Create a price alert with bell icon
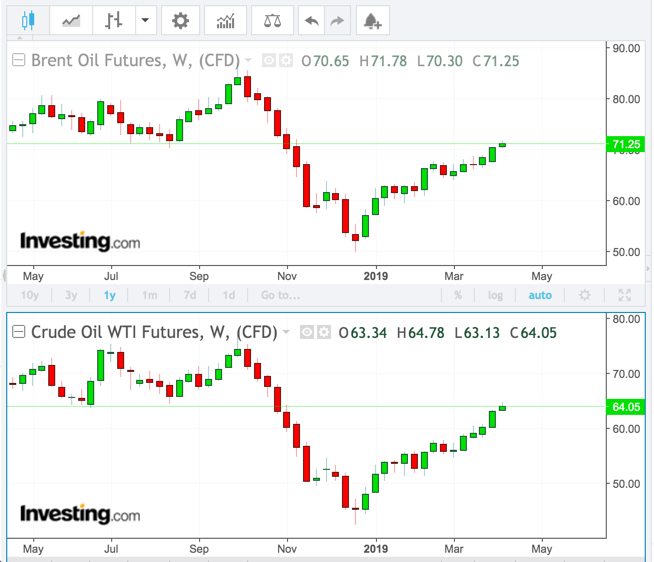Image resolution: width=654 pixels, height=562 pixels. 373,20
